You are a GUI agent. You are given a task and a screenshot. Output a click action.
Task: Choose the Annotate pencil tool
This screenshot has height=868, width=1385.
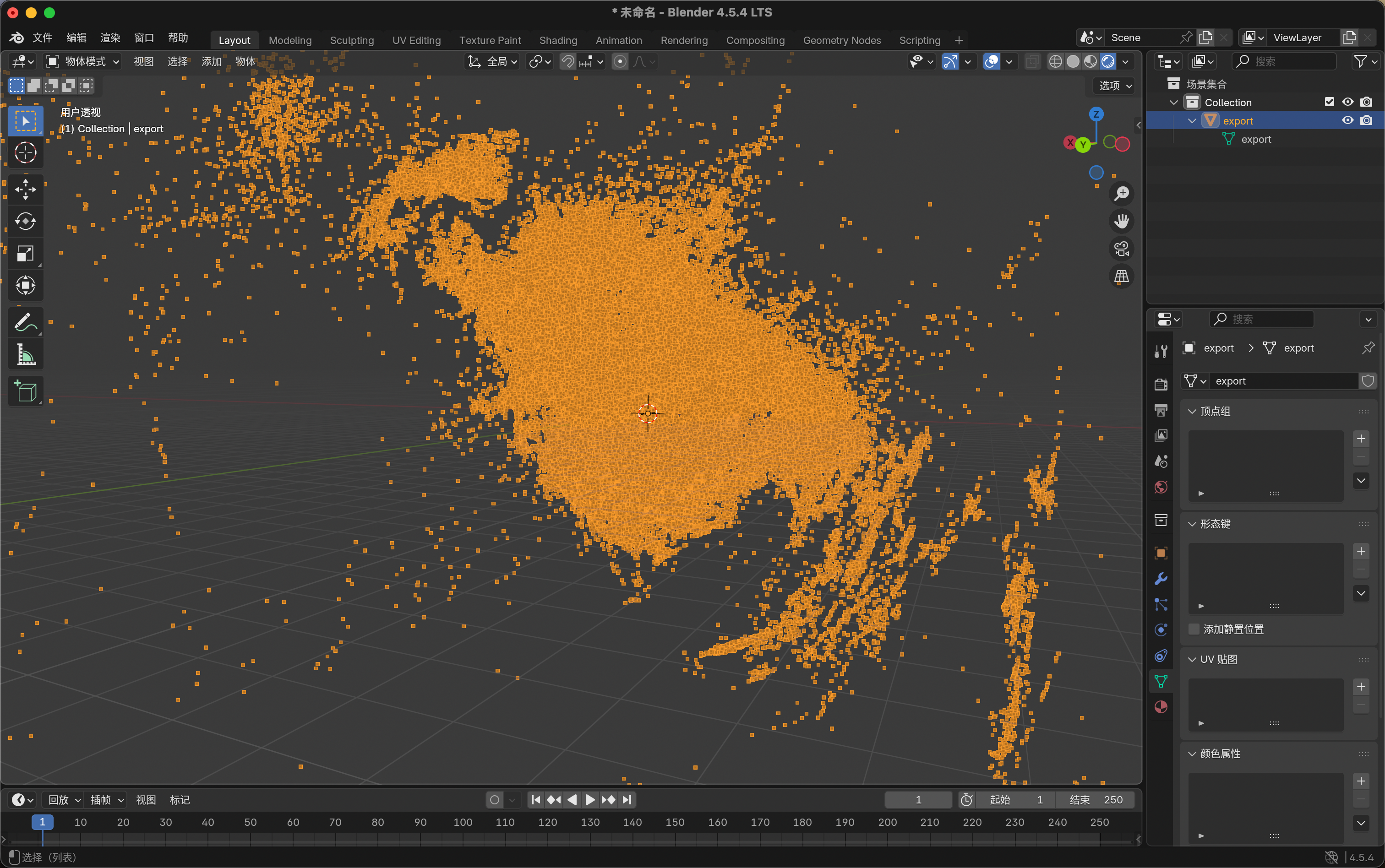click(x=25, y=323)
